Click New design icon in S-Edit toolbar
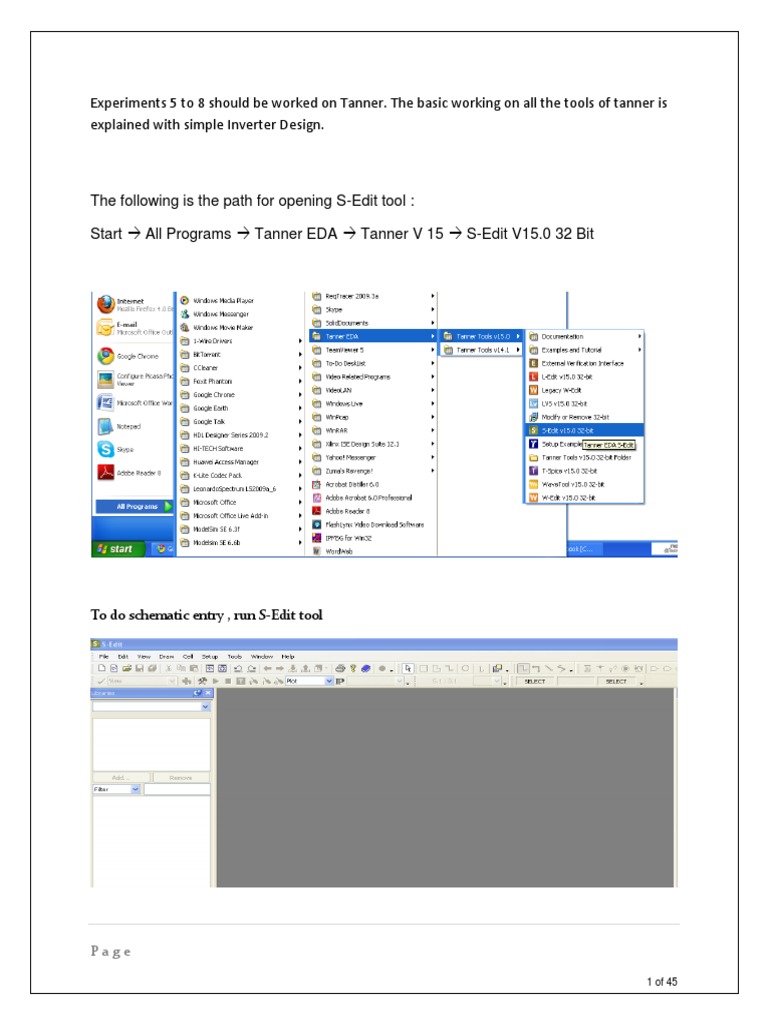 (x=102, y=668)
